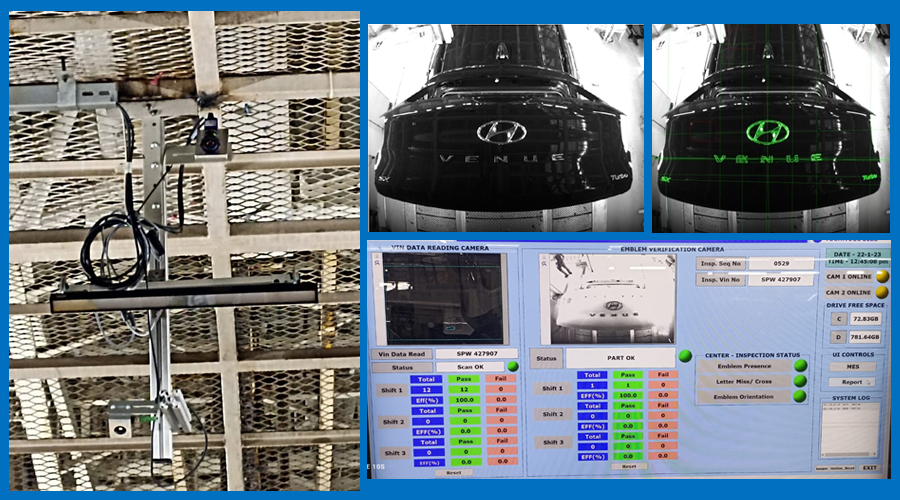
Task: Click the Letter Miss/Cross green indicator
Action: click(800, 381)
